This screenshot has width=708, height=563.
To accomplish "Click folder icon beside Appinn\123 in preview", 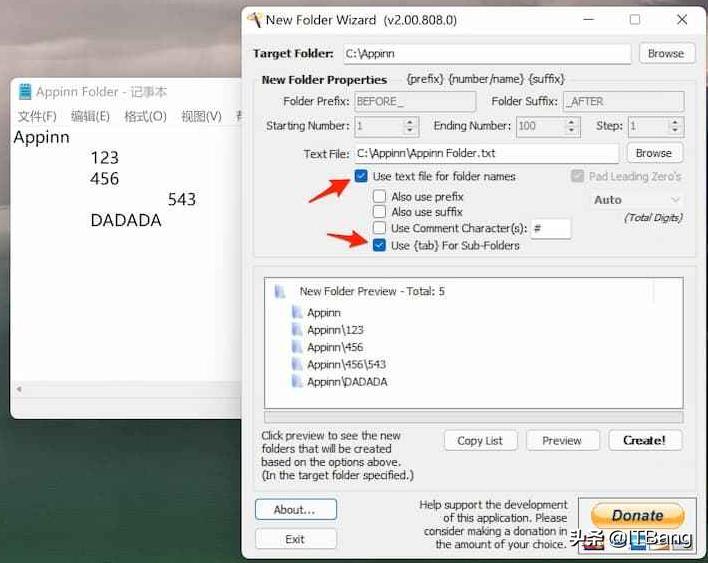I will point(297,330).
